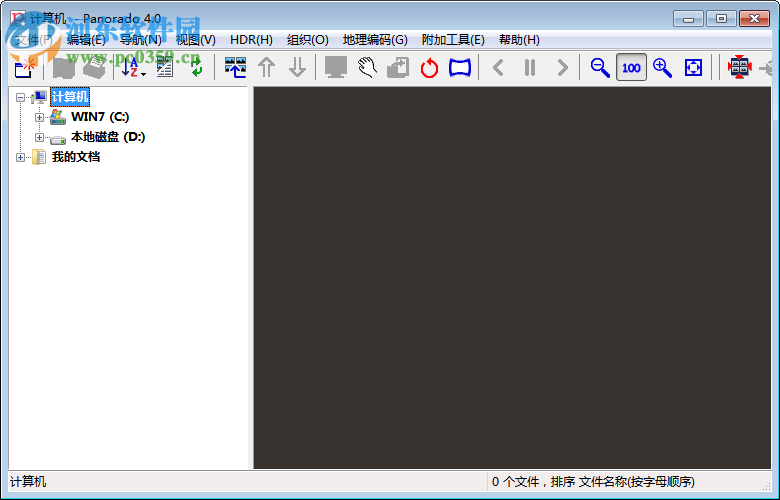Click the A-Z sort order icon
The width and height of the screenshot is (780, 500).
(130, 68)
